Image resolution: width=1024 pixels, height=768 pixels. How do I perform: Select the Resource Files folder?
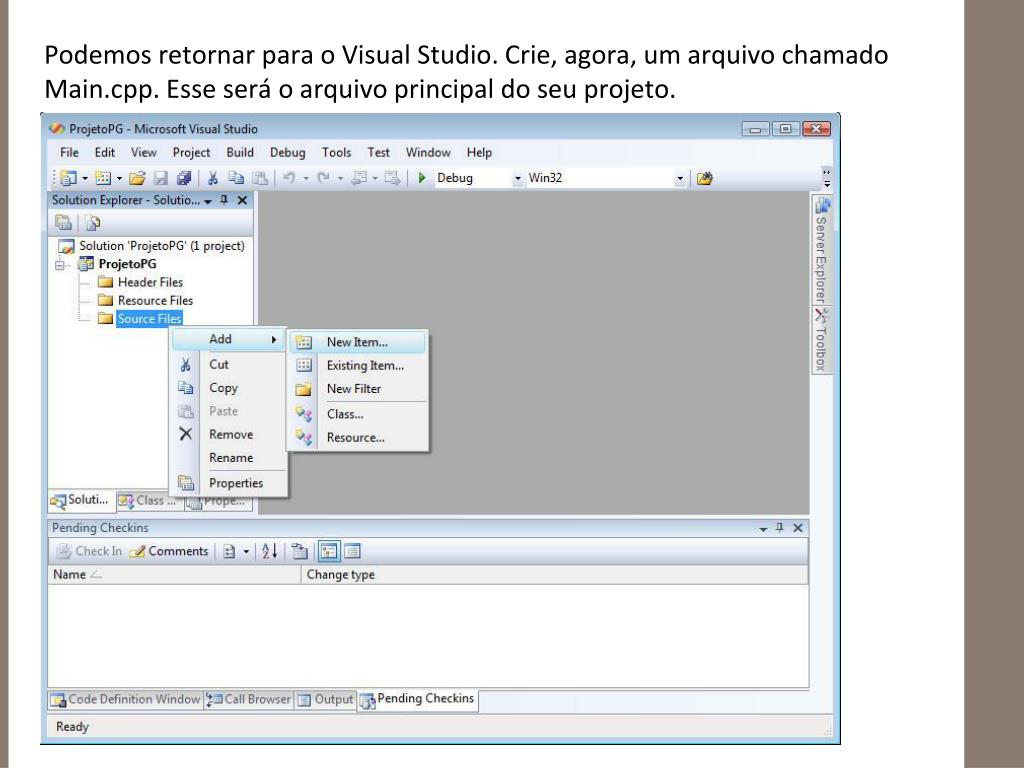pyautogui.click(x=155, y=300)
